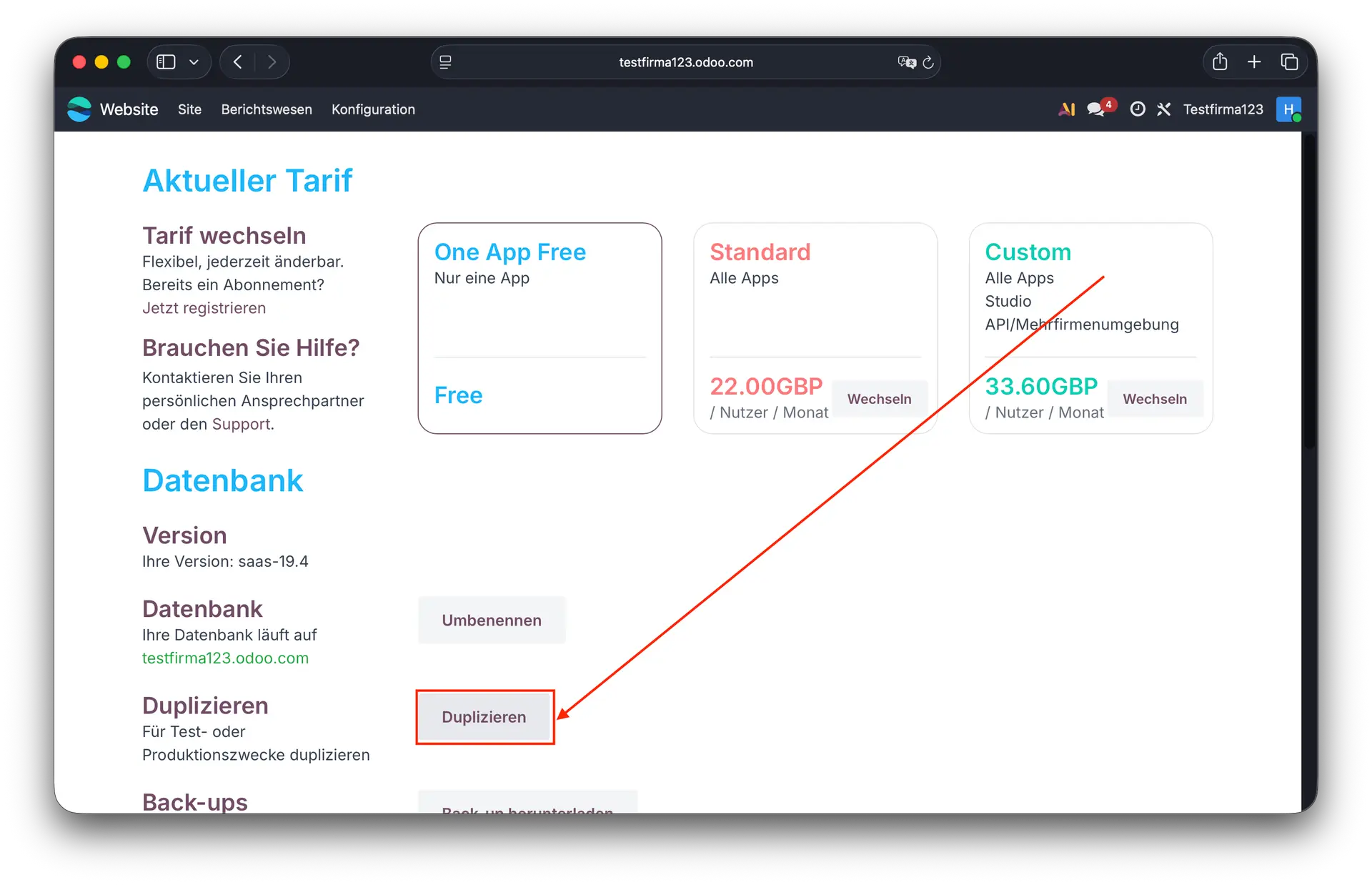Click the Duplizieren button
This screenshot has height=885, width=1372.
484,717
